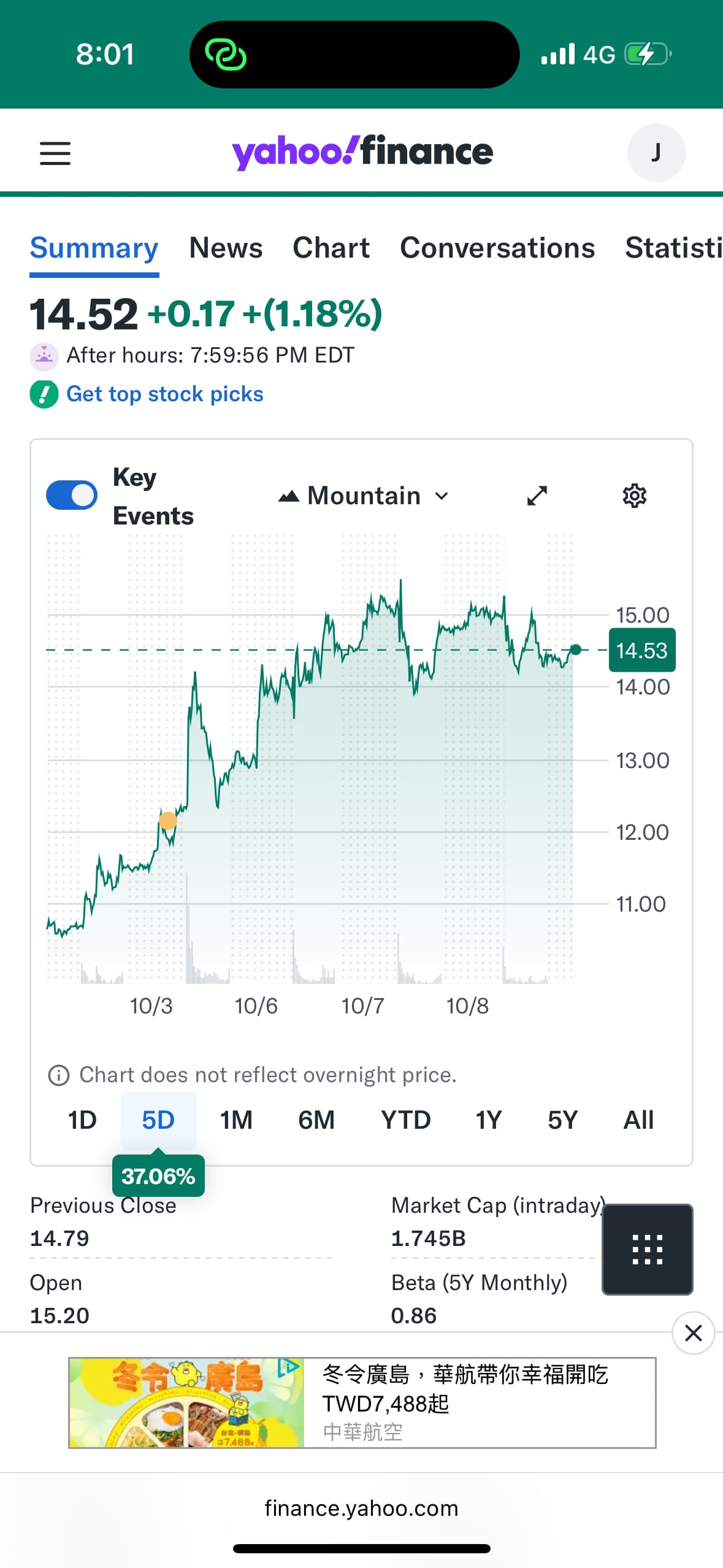Open chart settings gear

(634, 496)
